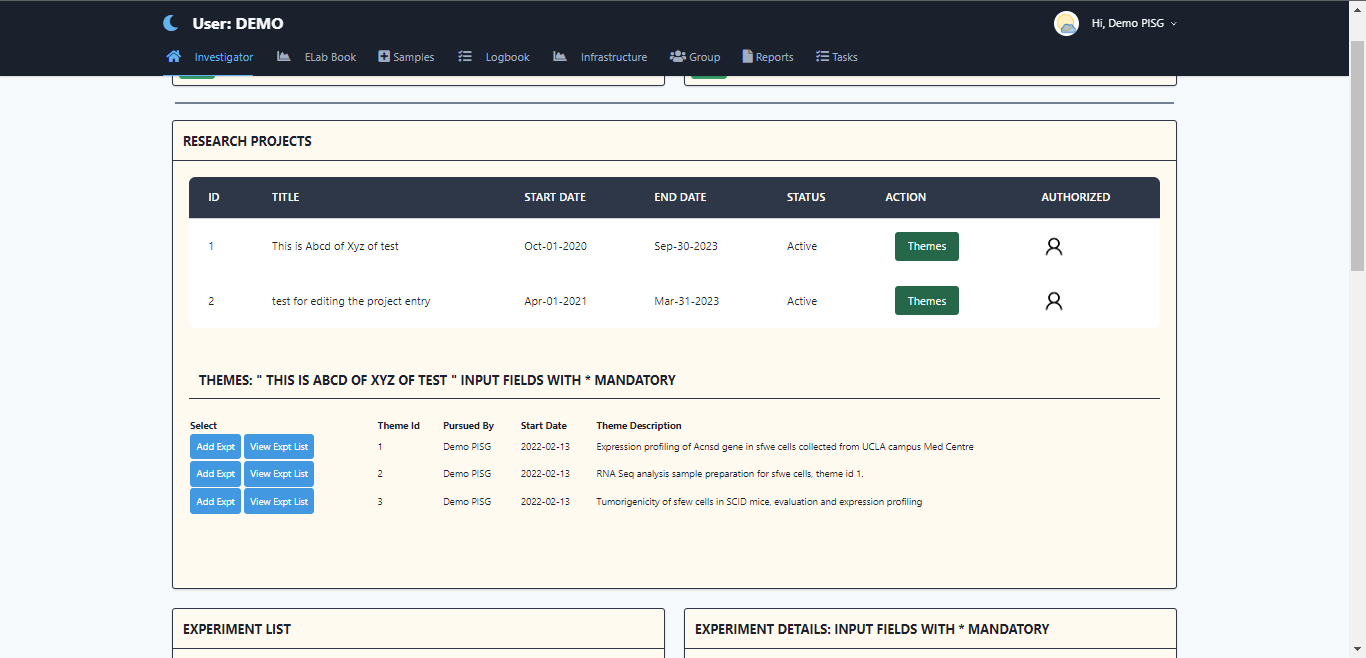This screenshot has height=658, width=1366.
Task: Click the list icon beside Logbook
Action: click(465, 57)
